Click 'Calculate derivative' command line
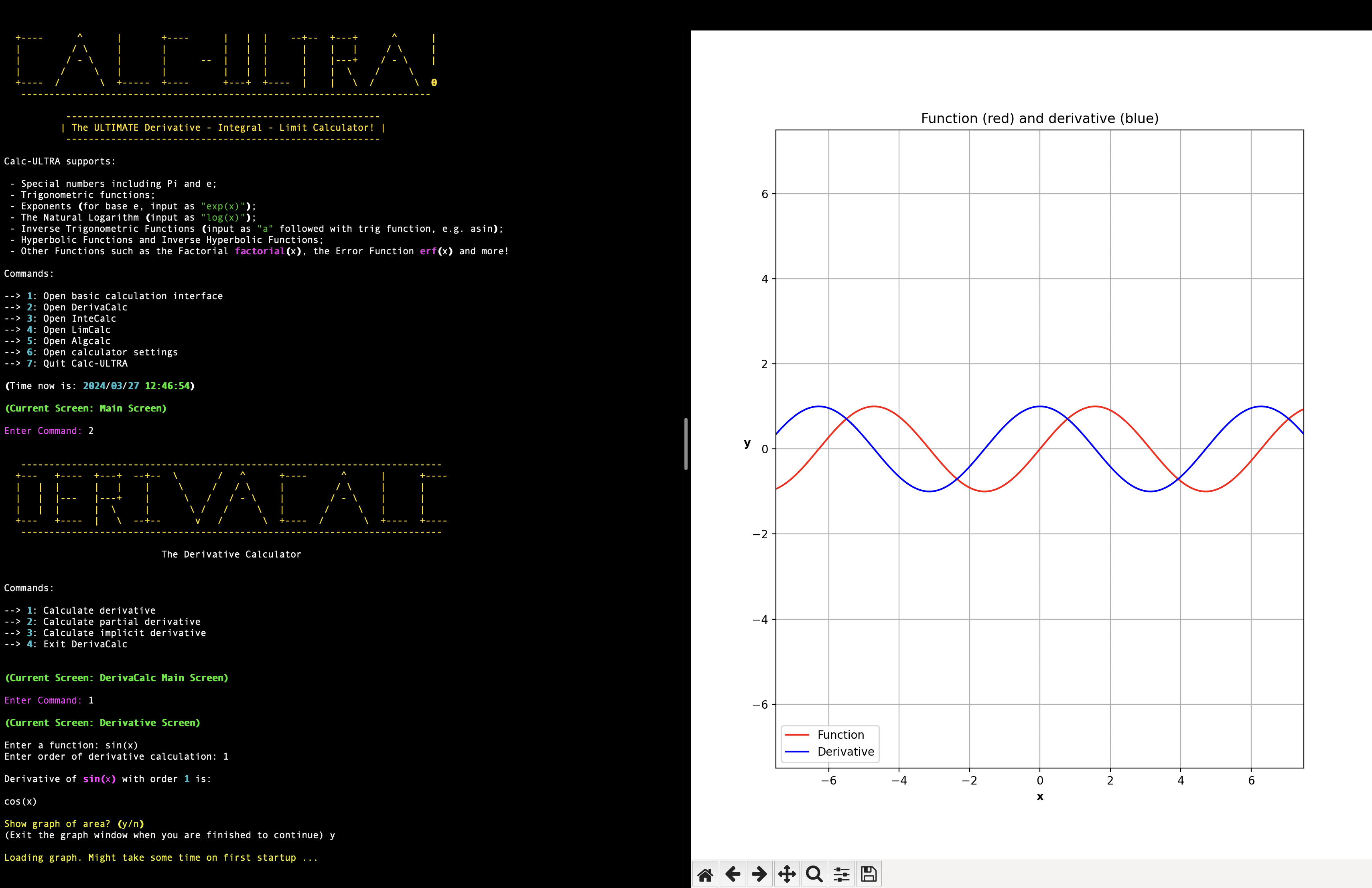Image resolution: width=1372 pixels, height=888 pixels. click(79, 610)
